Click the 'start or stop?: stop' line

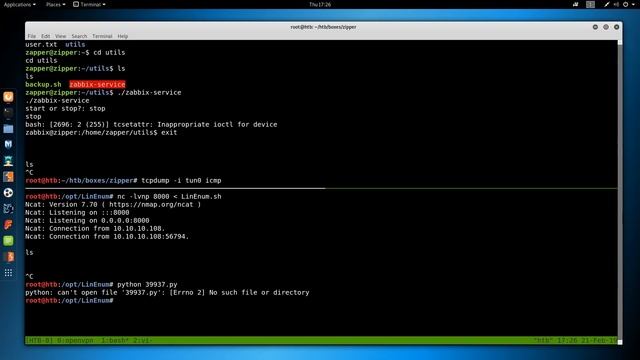[65, 109]
